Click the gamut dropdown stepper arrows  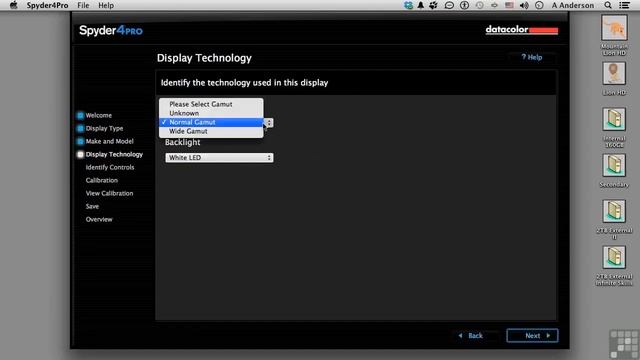(269, 122)
